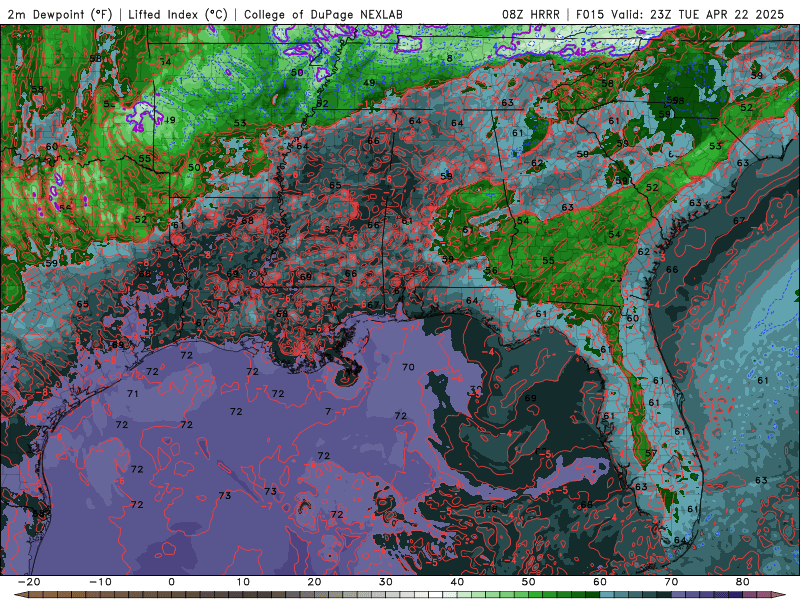Click the 10 label on the color scale
Image resolution: width=800 pixels, height=600 pixels.
pyautogui.click(x=243, y=582)
